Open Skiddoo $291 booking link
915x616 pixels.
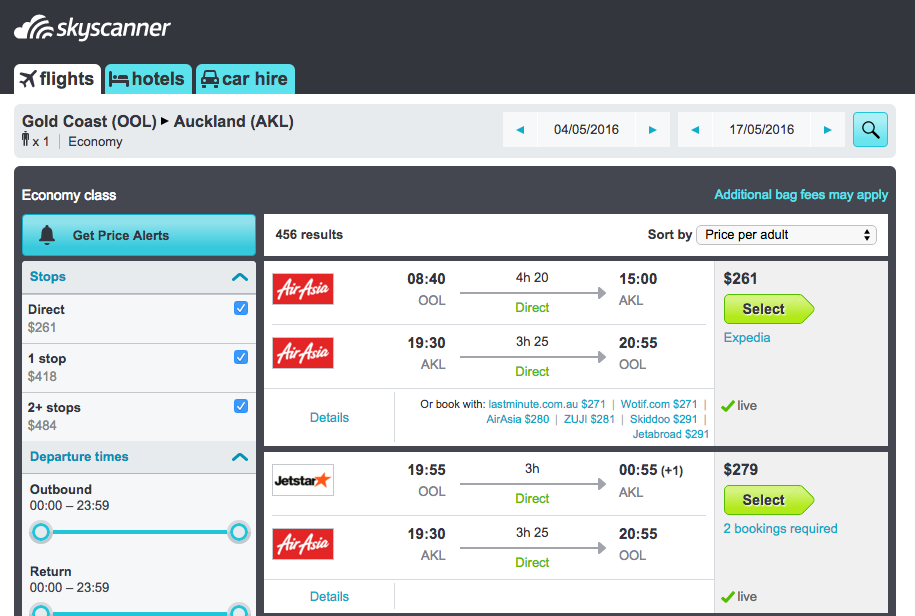(663, 419)
